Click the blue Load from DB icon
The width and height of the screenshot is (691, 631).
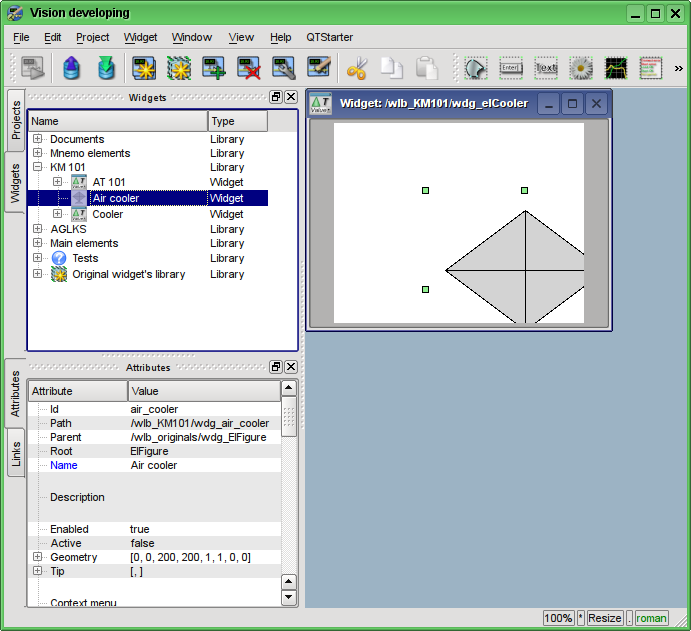pyautogui.click(x=72, y=68)
